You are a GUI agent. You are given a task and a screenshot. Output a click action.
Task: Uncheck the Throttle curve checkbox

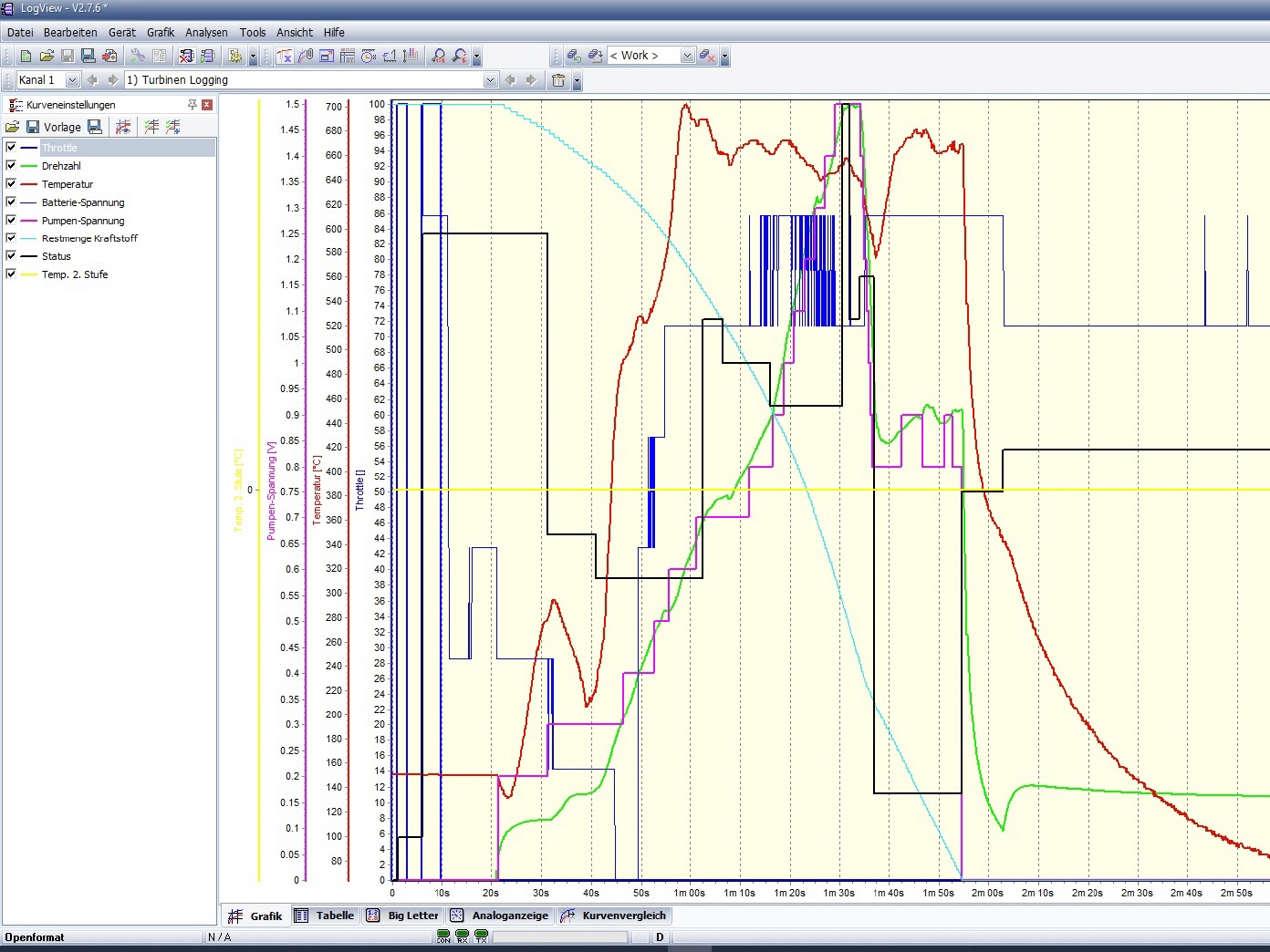click(11, 147)
